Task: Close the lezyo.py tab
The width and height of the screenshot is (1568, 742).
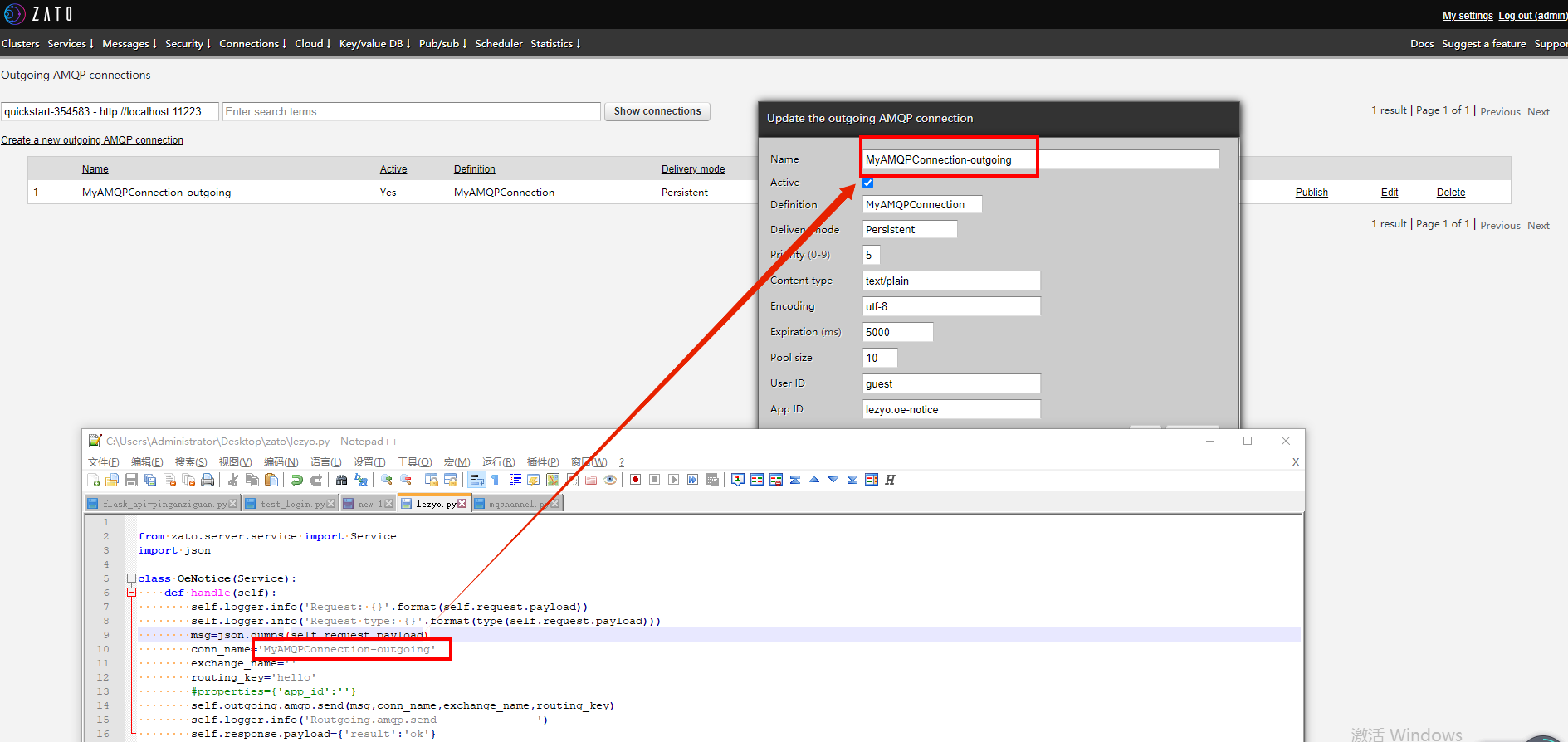Action: coord(462,504)
